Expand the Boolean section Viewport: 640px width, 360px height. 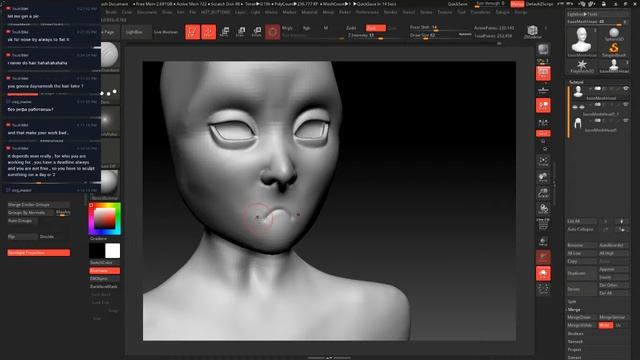coord(576,333)
